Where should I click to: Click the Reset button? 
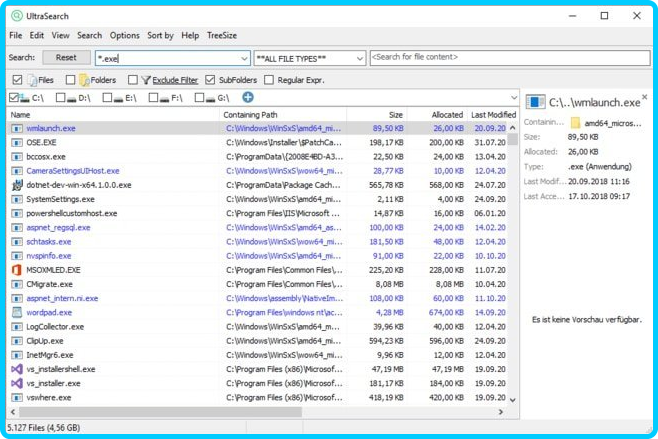66,57
